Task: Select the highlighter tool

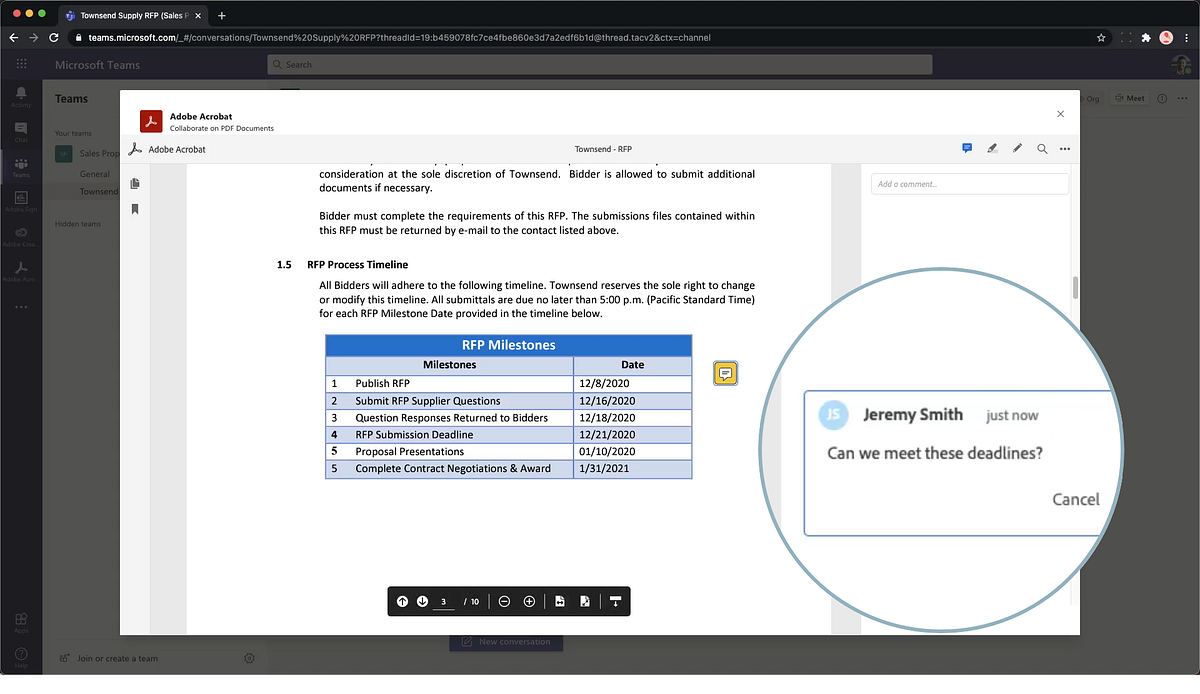Action: point(992,148)
